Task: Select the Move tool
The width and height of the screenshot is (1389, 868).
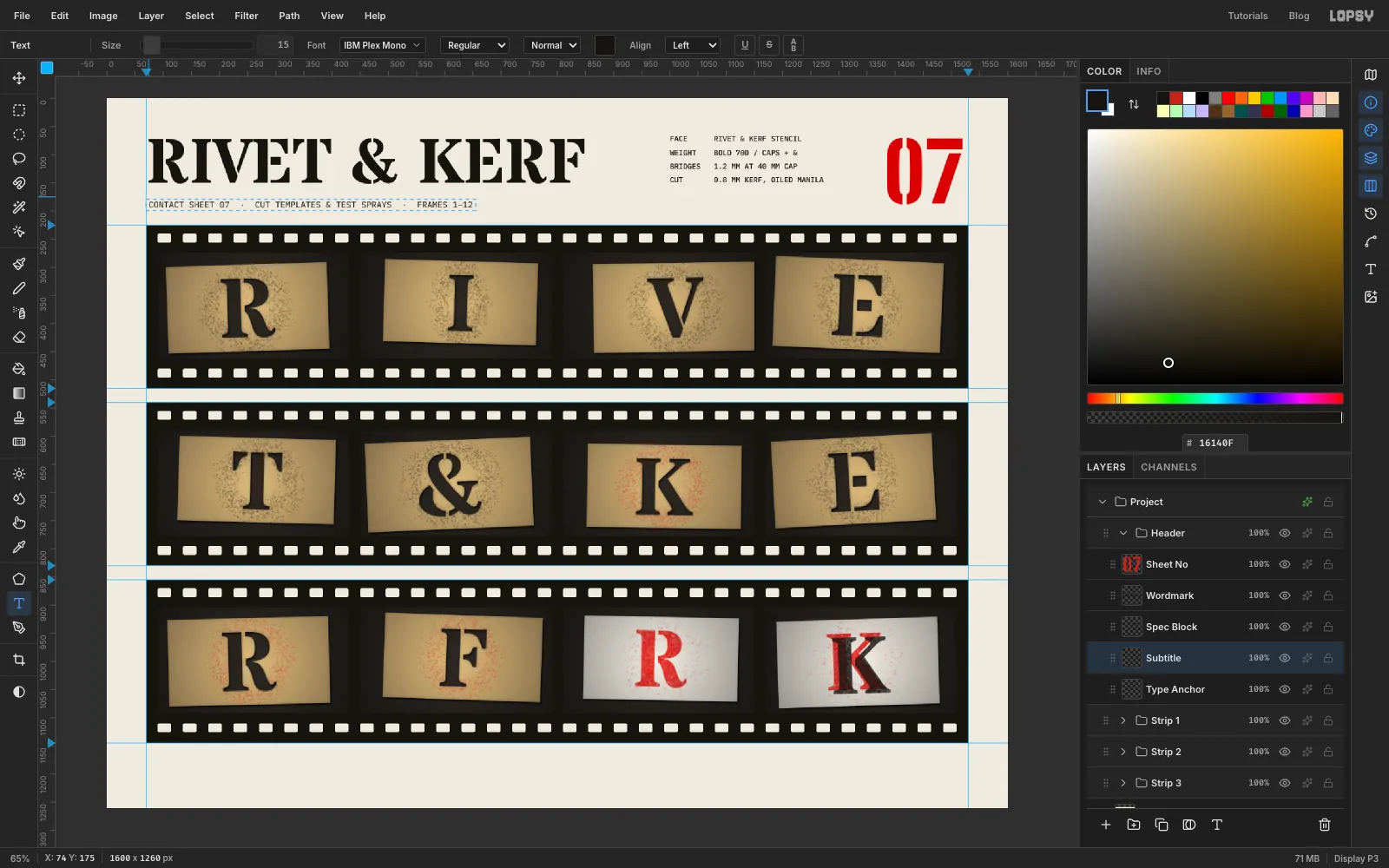Action: pos(19,78)
